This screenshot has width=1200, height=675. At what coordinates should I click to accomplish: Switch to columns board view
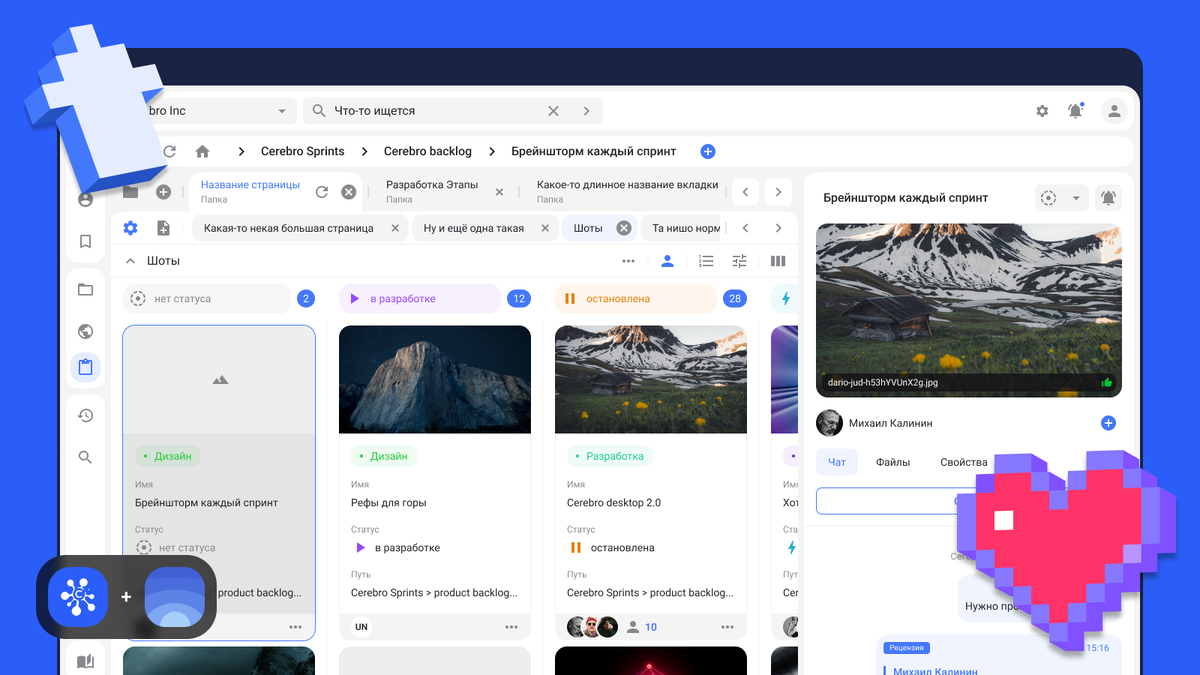tap(778, 261)
